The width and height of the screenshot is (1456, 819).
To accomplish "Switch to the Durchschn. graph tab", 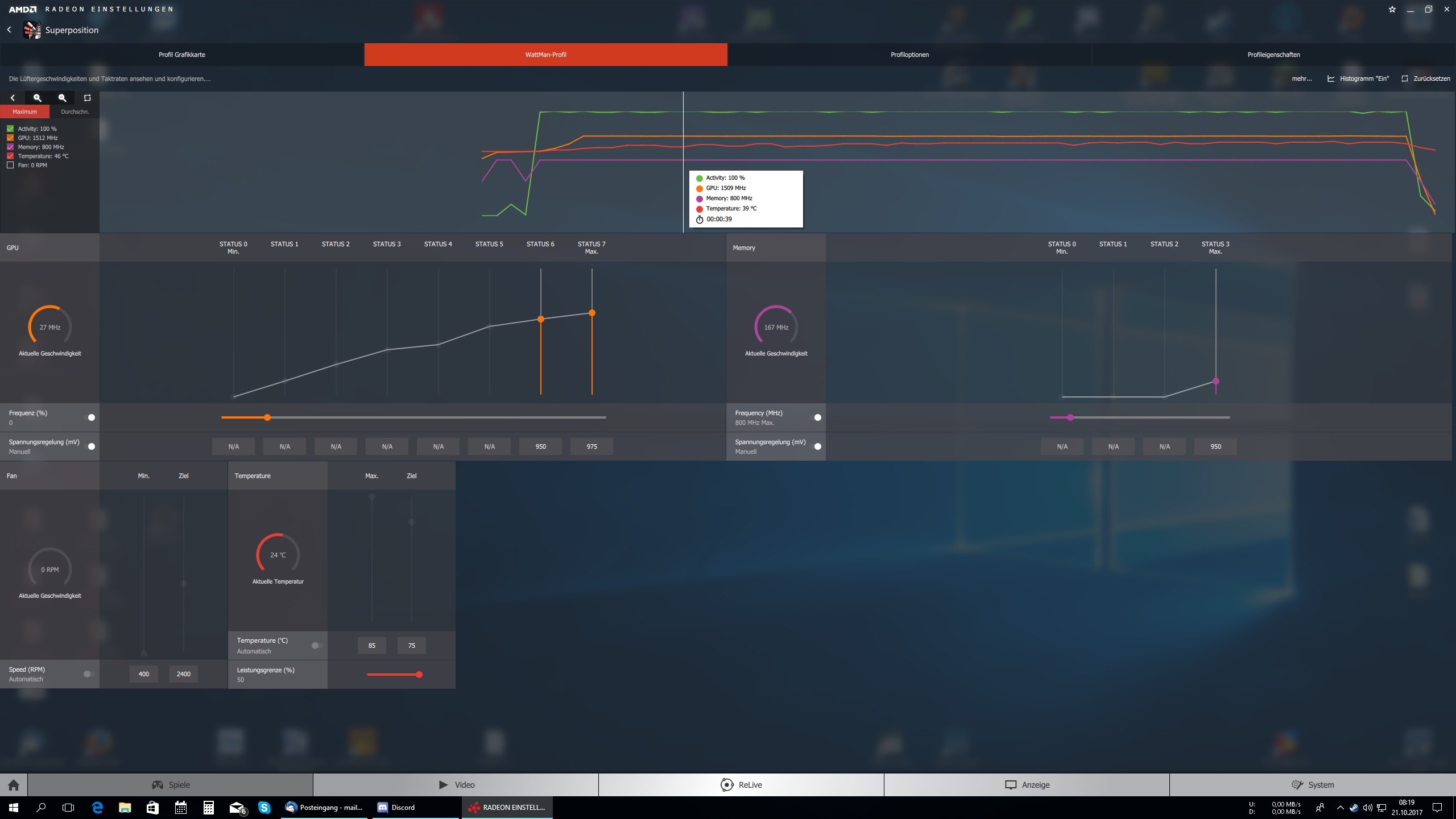I will (x=75, y=111).
